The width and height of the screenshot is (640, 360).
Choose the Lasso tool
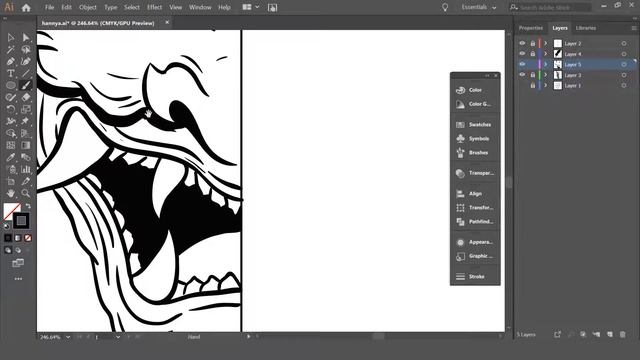[x=26, y=50]
